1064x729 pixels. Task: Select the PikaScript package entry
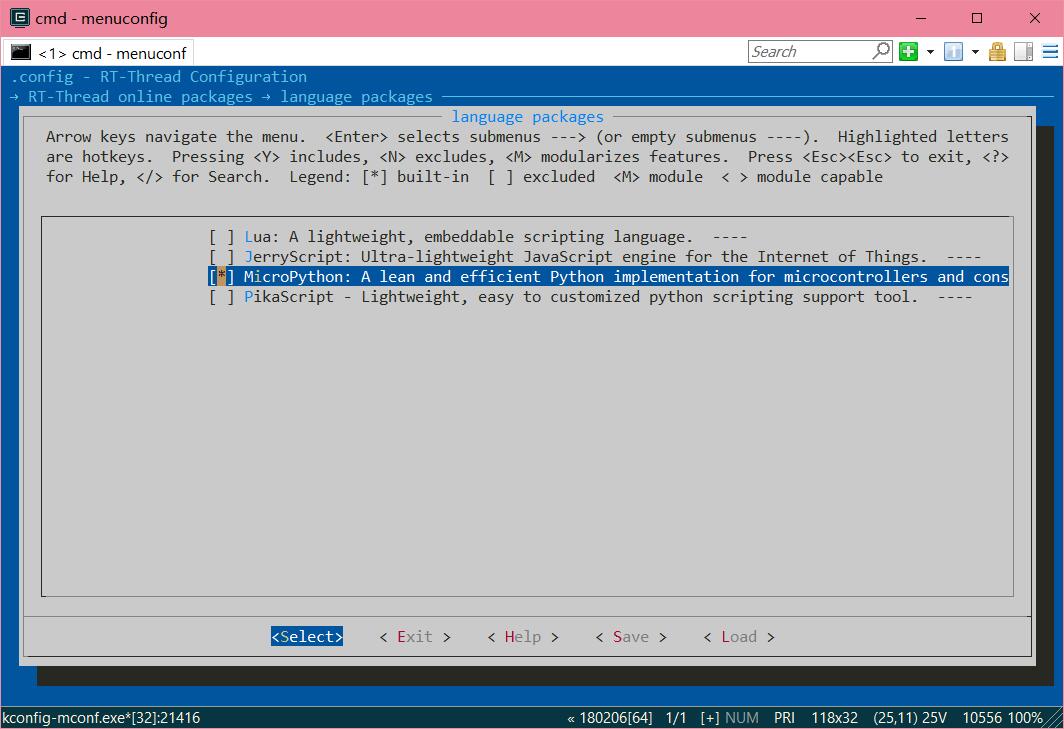(580, 297)
